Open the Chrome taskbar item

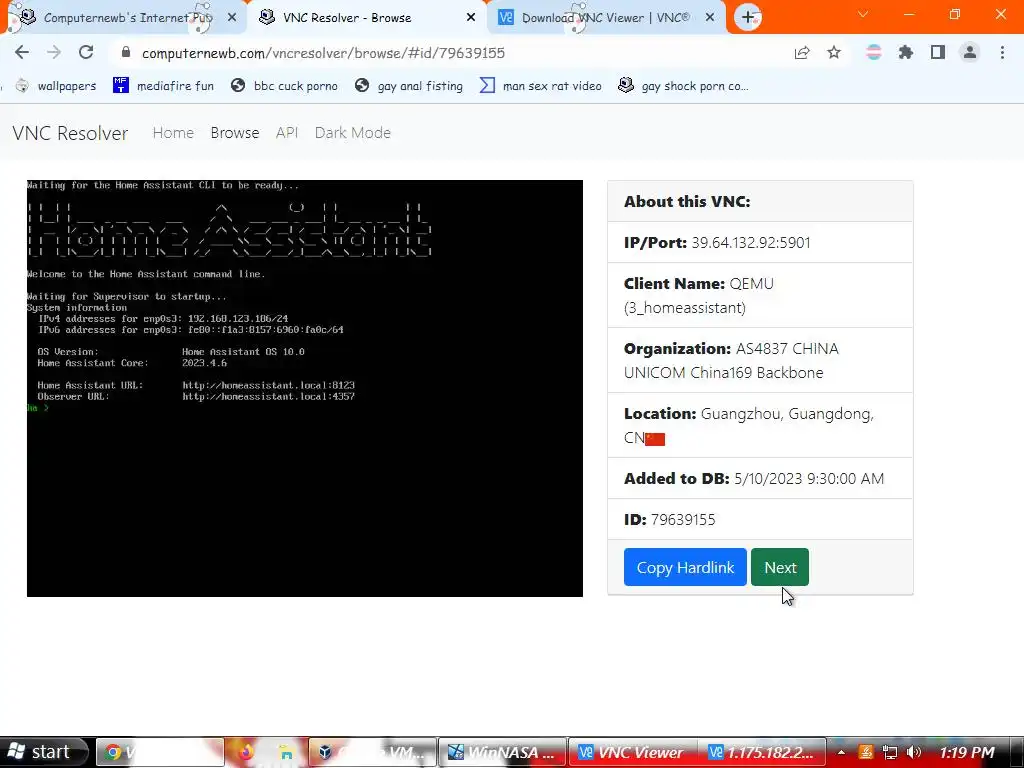pyautogui.click(x=160, y=752)
